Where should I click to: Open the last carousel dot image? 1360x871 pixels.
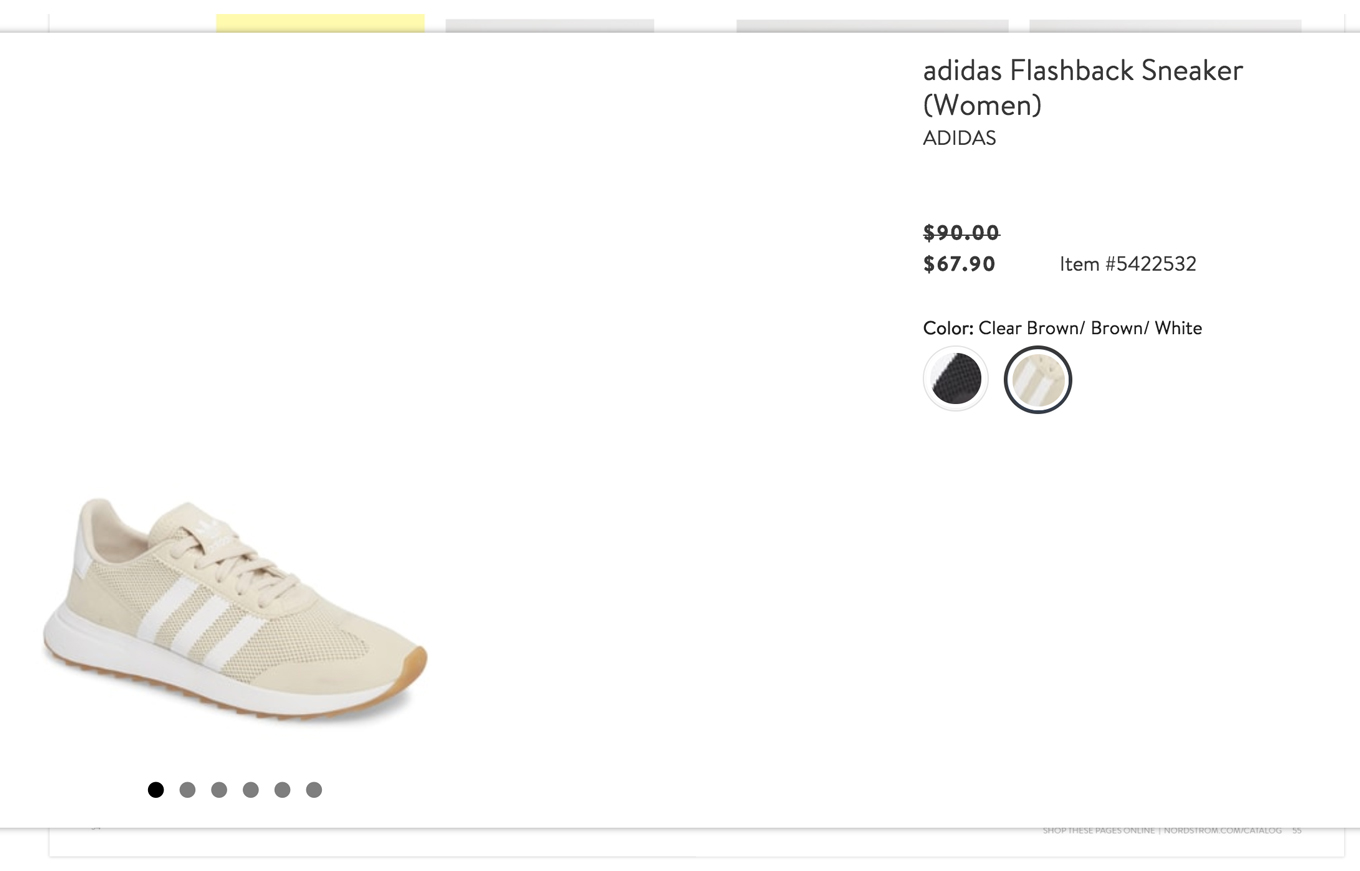pyautogui.click(x=314, y=789)
